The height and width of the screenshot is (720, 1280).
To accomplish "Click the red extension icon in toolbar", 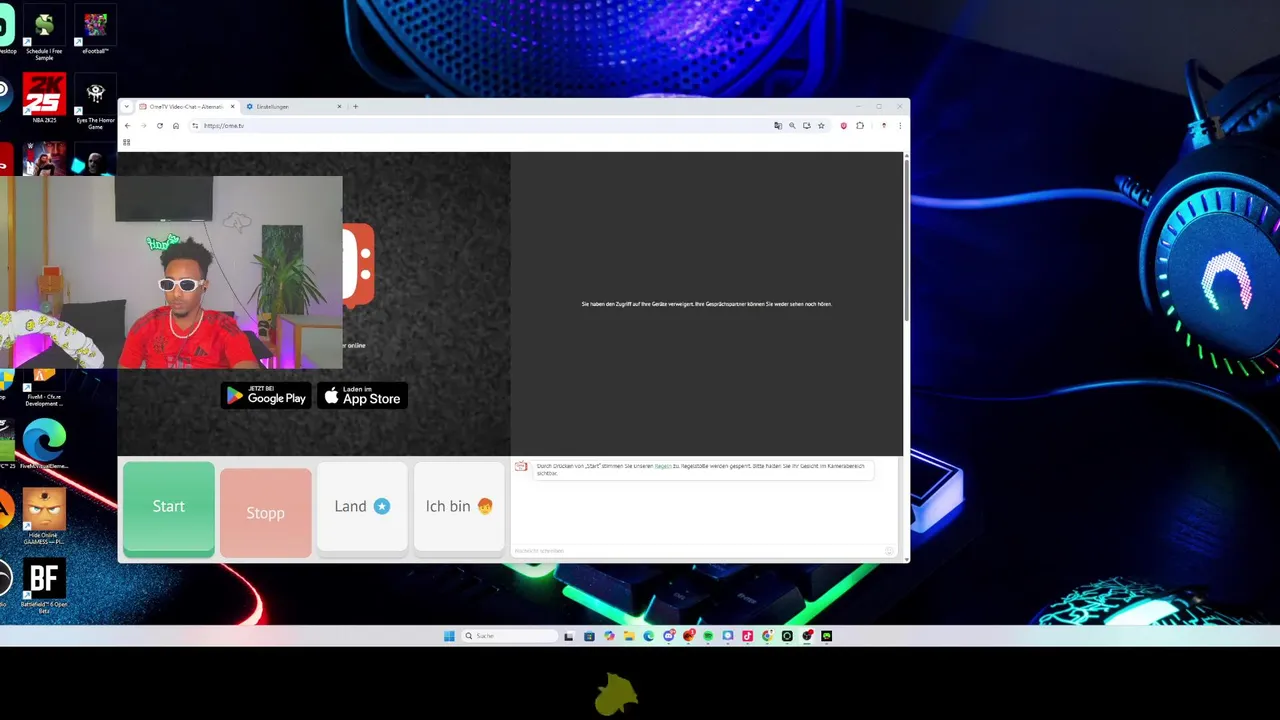I will [844, 126].
